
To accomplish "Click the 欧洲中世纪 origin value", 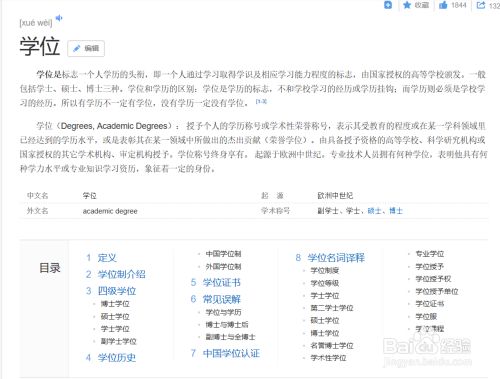I will [x=335, y=195].
